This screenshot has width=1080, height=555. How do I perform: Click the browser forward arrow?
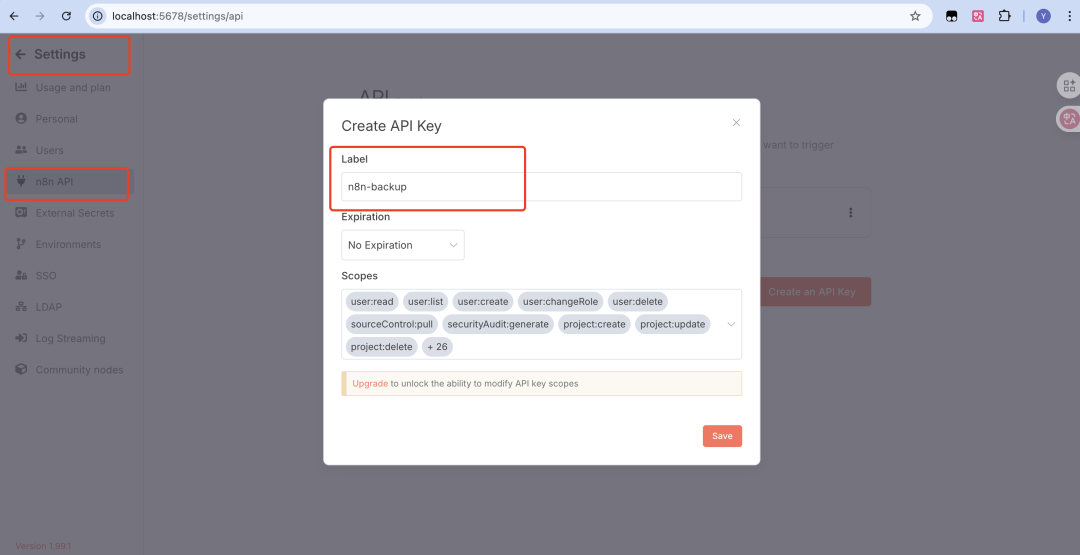[x=40, y=16]
